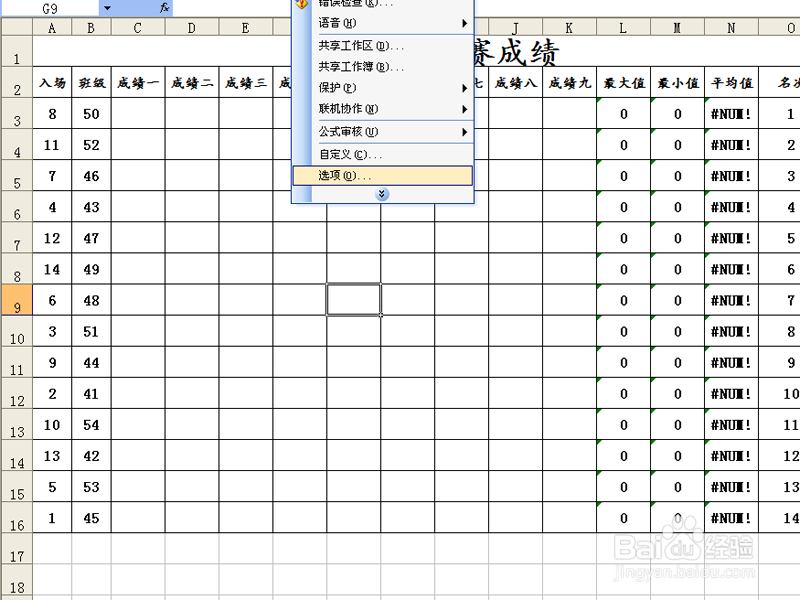800x600 pixels.
Task: Click class cell containing 47
Action: tap(91, 238)
